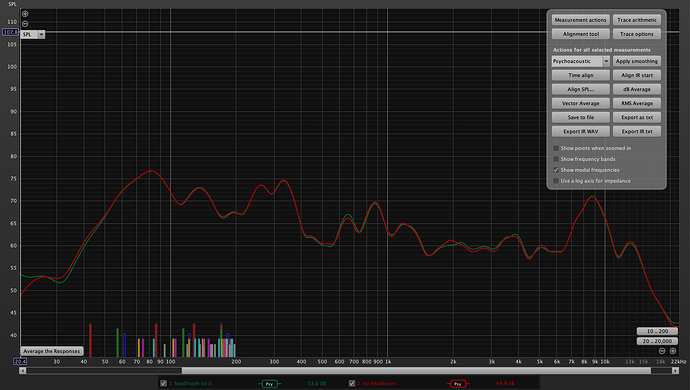Image resolution: width=690 pixels, height=390 pixels.
Task: Open the SPL axis type dropdown
Action: coord(41,34)
